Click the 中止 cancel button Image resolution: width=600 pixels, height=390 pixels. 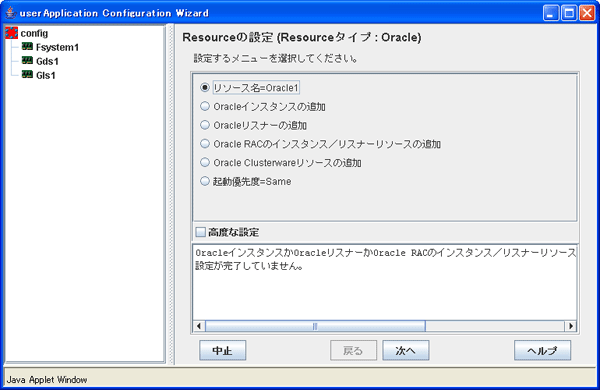click(222, 350)
